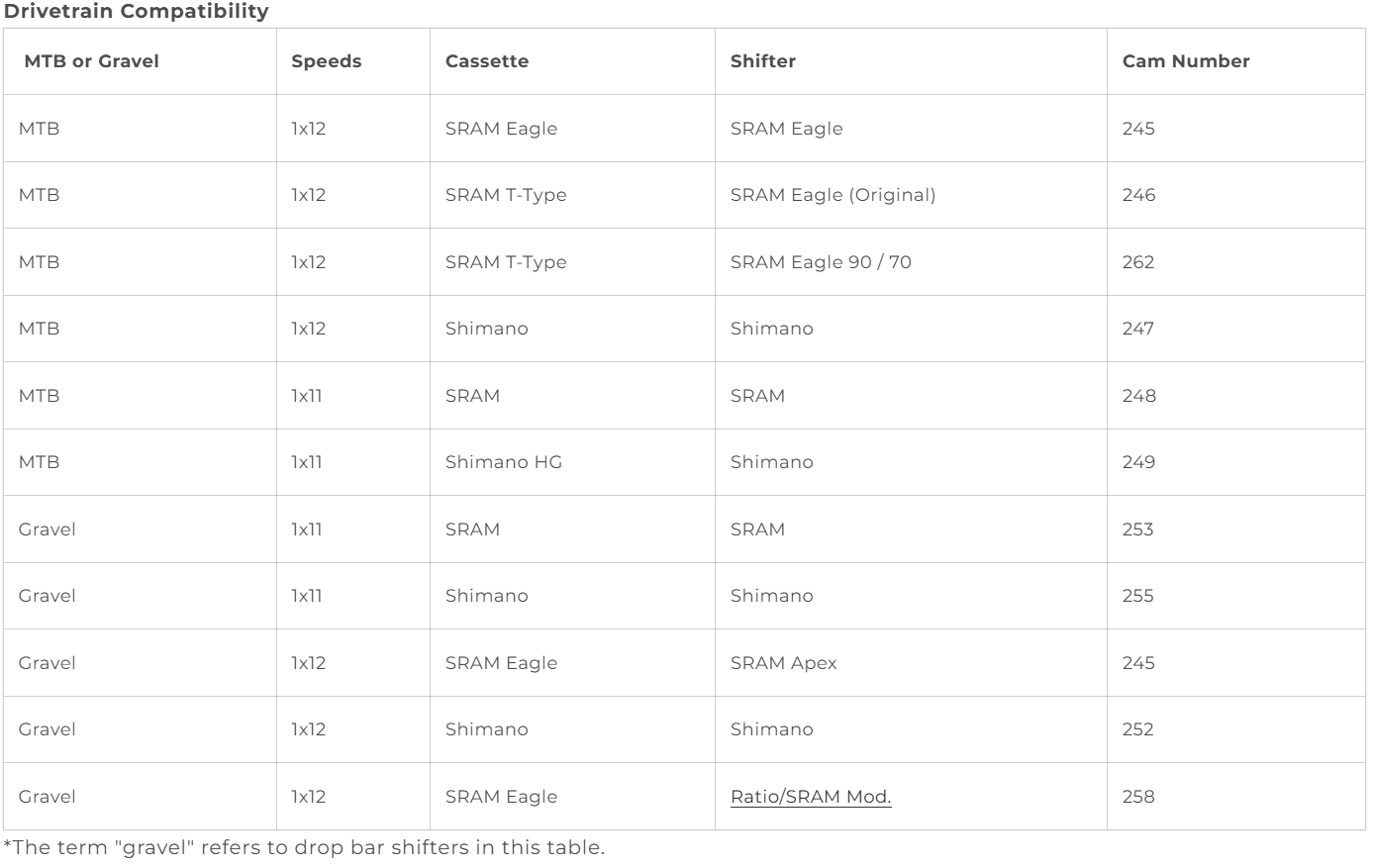Click the Shimano HG cassette cell
The image size is (1373, 868).
pos(503,462)
